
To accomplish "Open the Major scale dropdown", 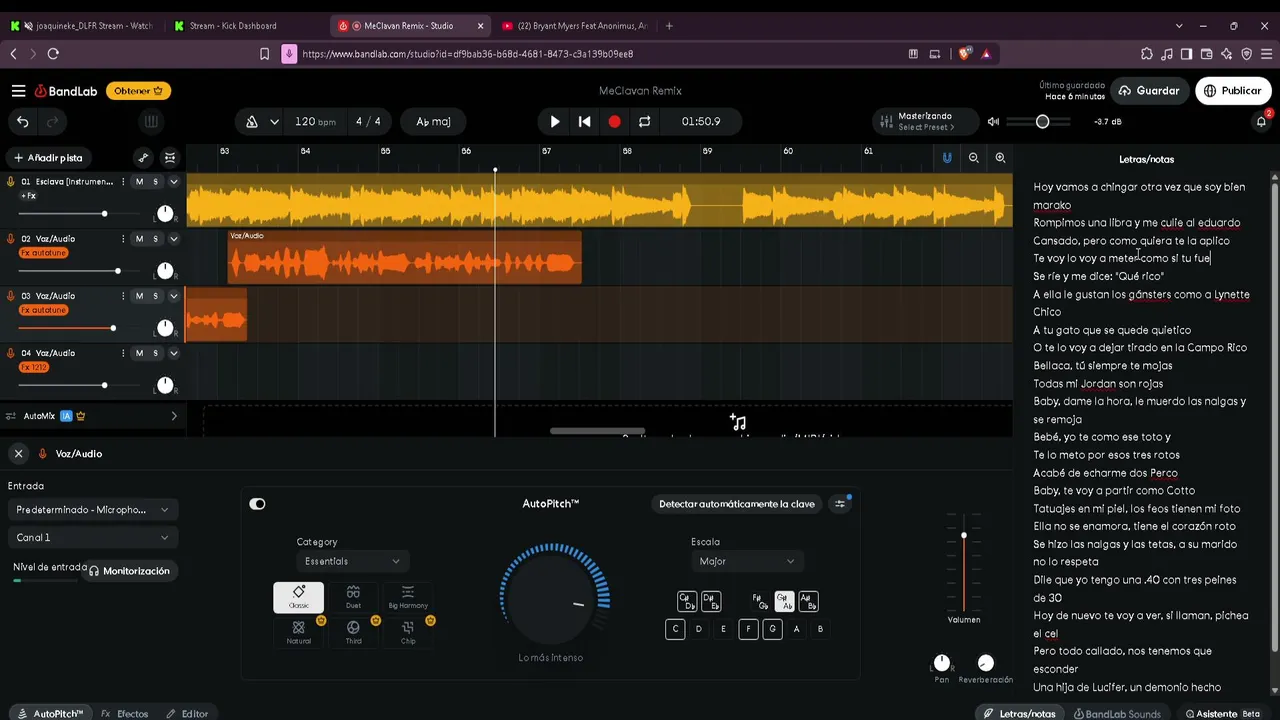I will coord(747,562).
